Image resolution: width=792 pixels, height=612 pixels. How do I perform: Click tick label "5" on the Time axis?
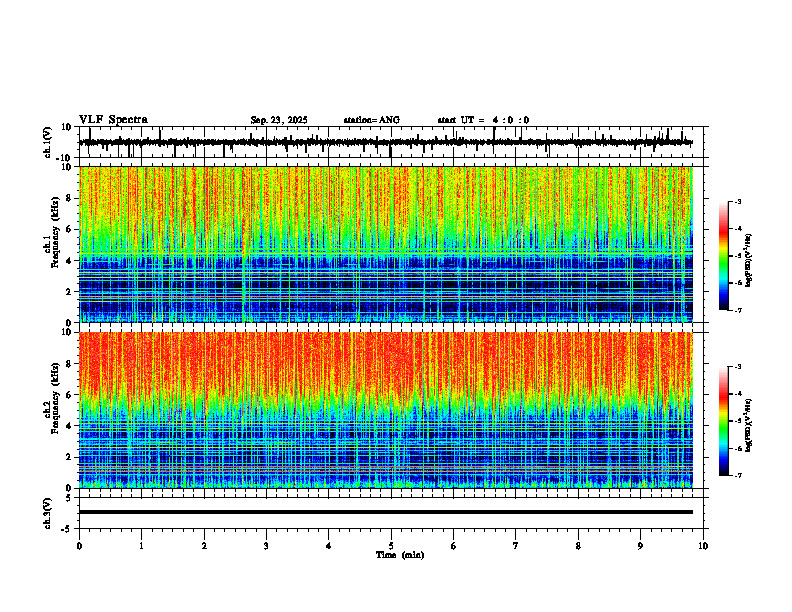[391, 546]
